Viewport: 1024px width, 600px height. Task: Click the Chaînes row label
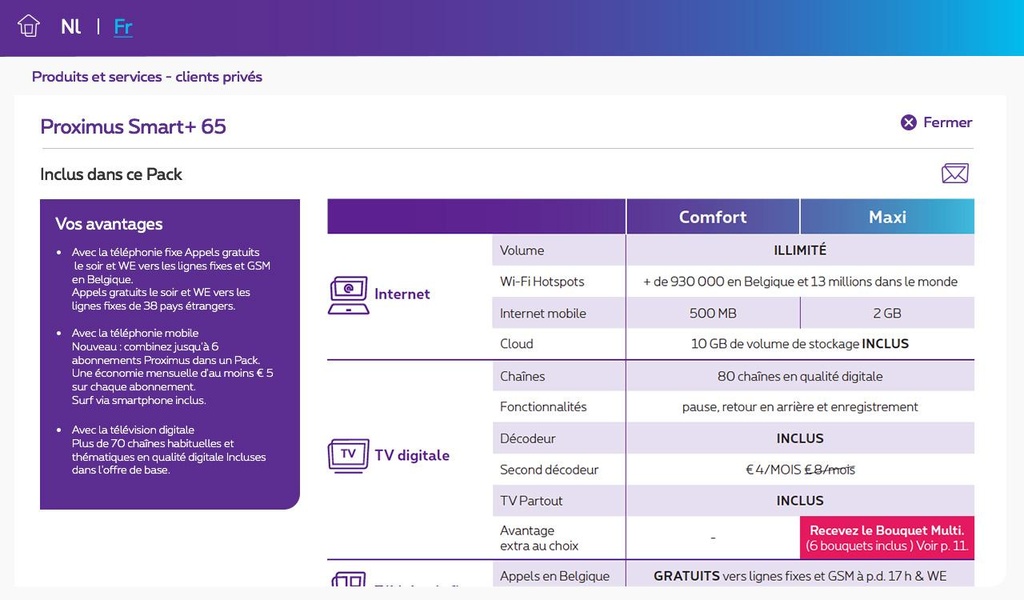(x=522, y=376)
